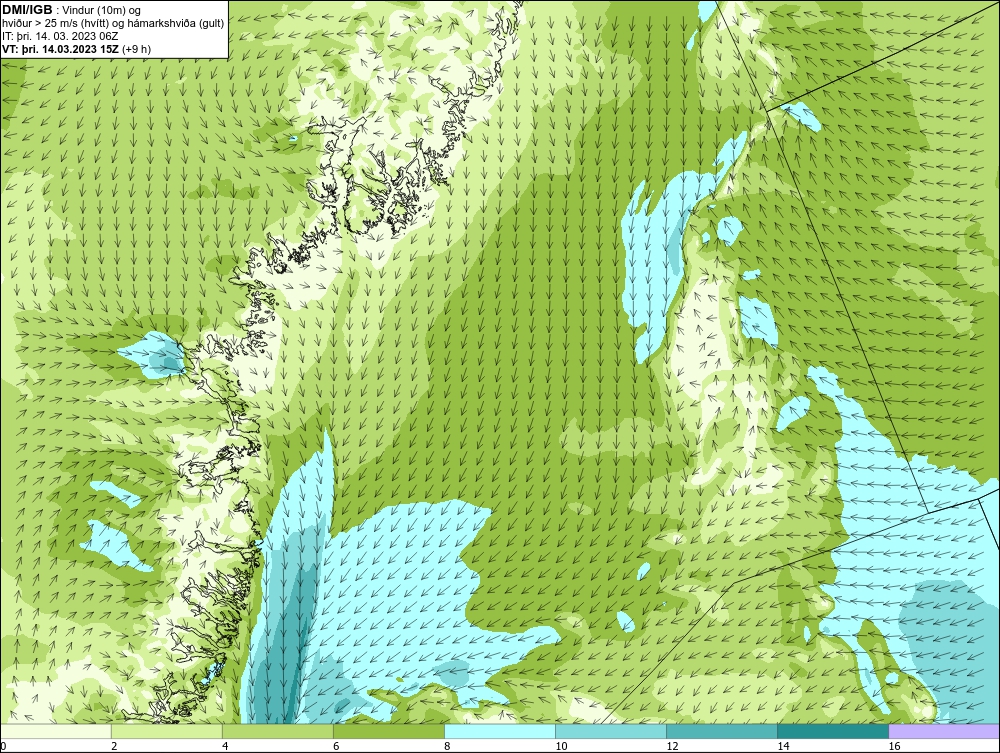
Task: Click the 4–6 m/s green legend swatch
Action: (278, 731)
